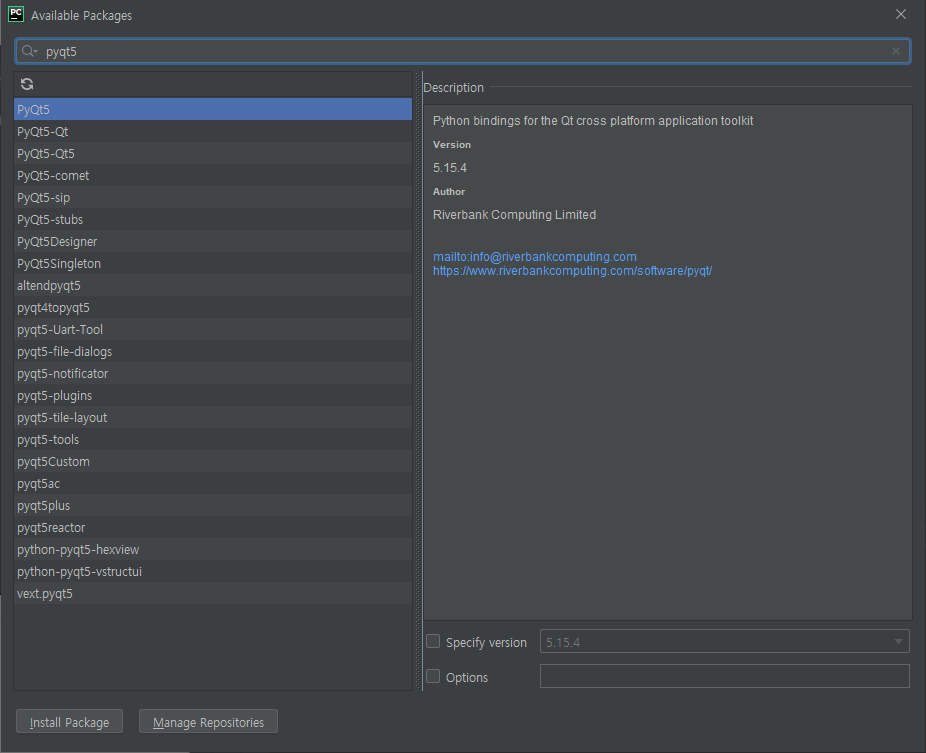The width and height of the screenshot is (926, 753).
Task: Open the mailto:info@riverbankcomputing.com link
Action: pos(534,257)
